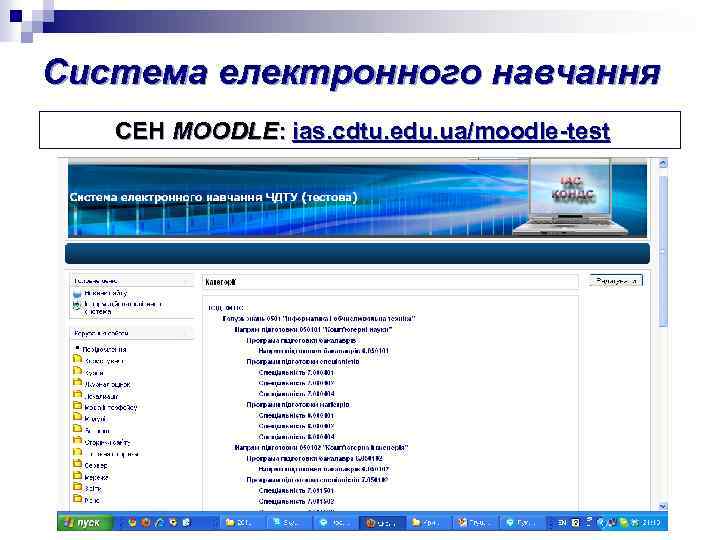Open the Windows 'пуск' Start menu

[84, 523]
